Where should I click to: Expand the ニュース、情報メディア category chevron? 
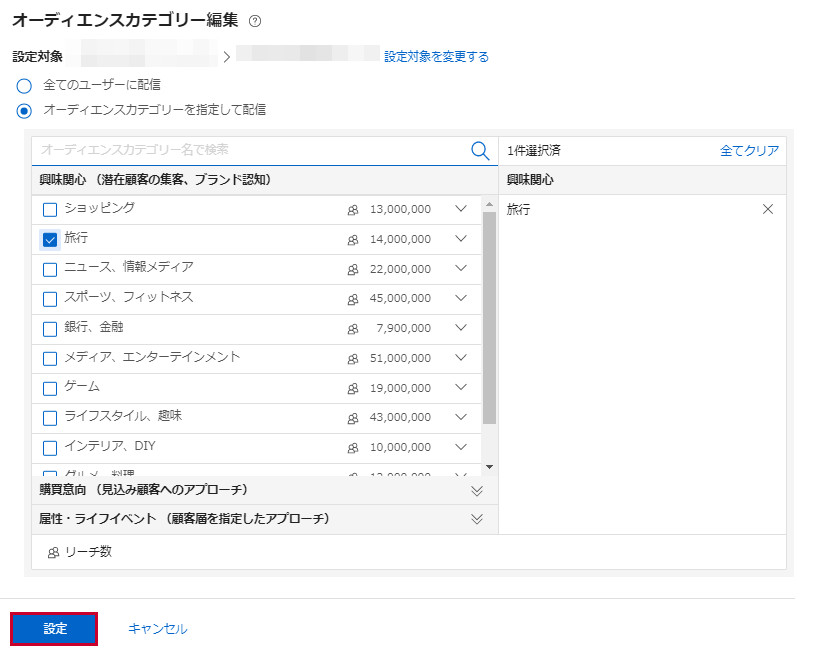(x=461, y=269)
